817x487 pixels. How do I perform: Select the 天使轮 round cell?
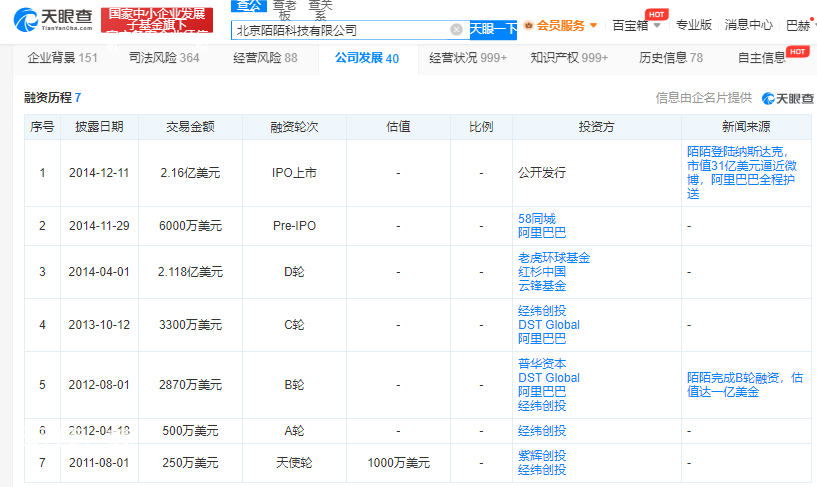coord(294,463)
